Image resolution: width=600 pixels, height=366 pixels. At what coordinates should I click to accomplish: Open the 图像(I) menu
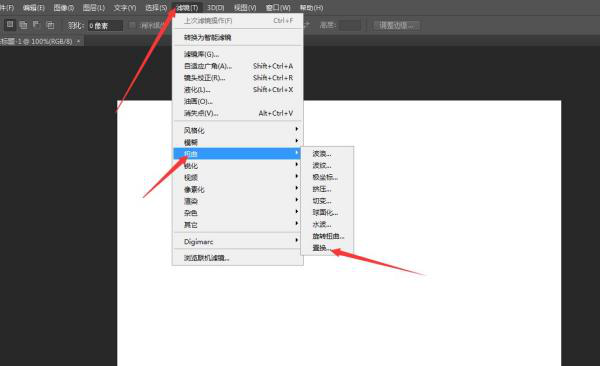pyautogui.click(x=64, y=8)
